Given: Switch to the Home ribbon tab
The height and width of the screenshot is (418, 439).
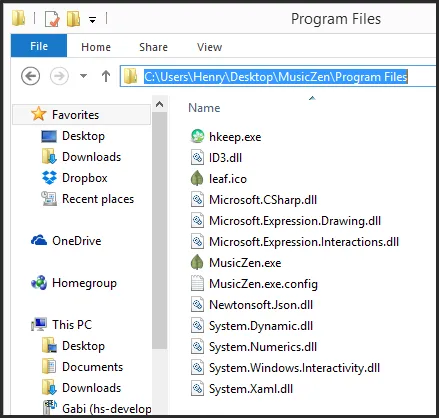Looking at the screenshot, I should pyautogui.click(x=96, y=47).
